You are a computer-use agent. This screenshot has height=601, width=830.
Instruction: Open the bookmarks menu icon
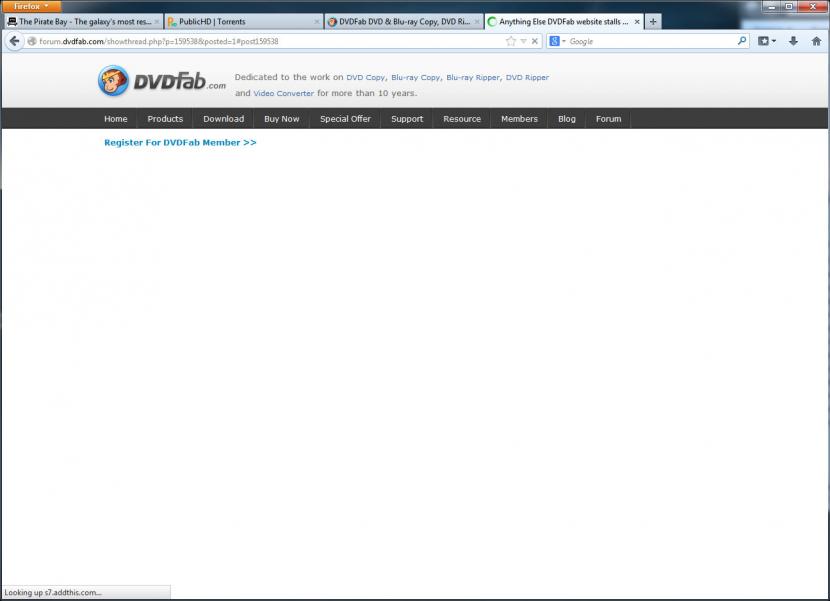click(x=766, y=41)
